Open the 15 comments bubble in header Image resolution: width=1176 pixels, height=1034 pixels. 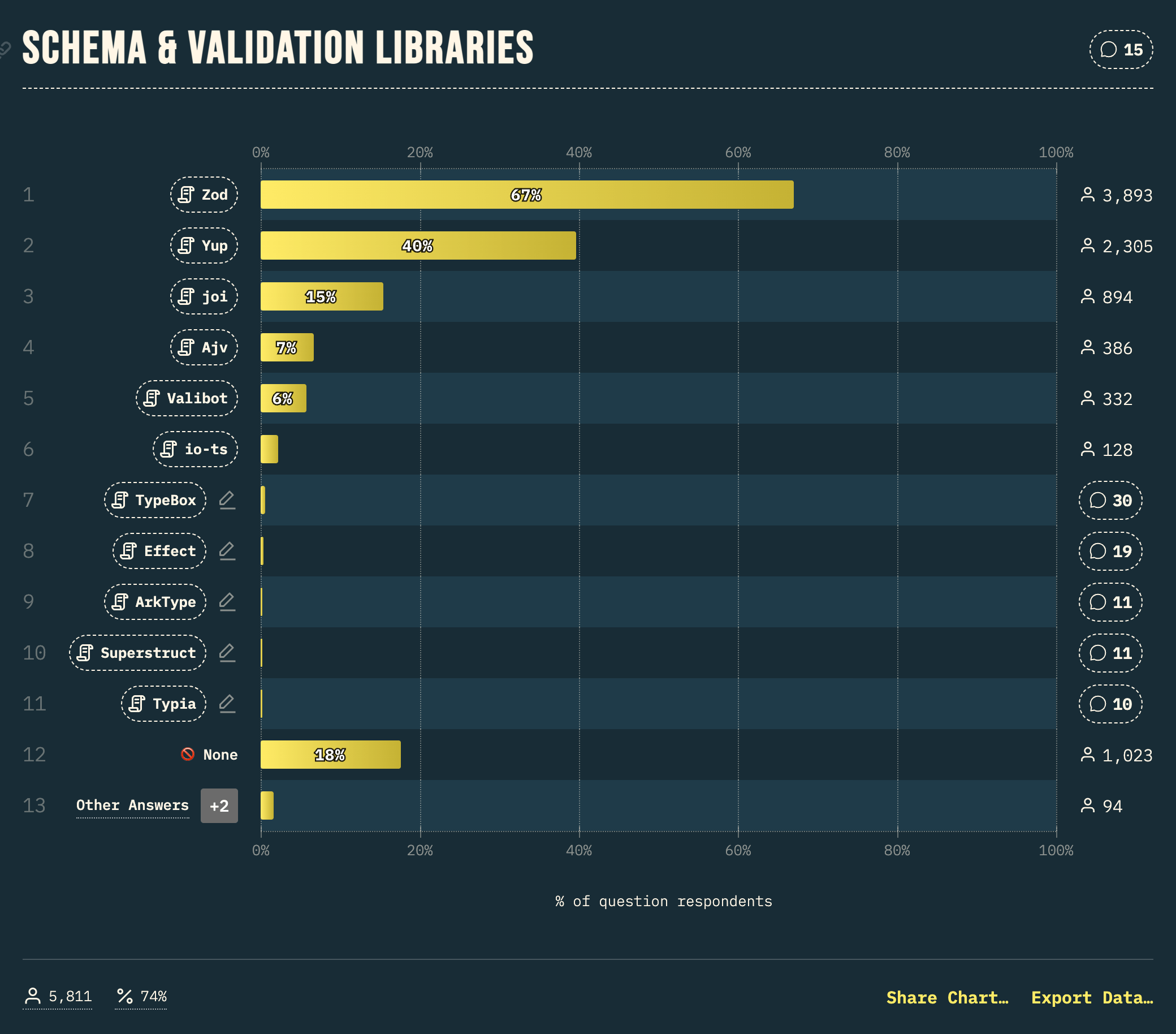1121,50
